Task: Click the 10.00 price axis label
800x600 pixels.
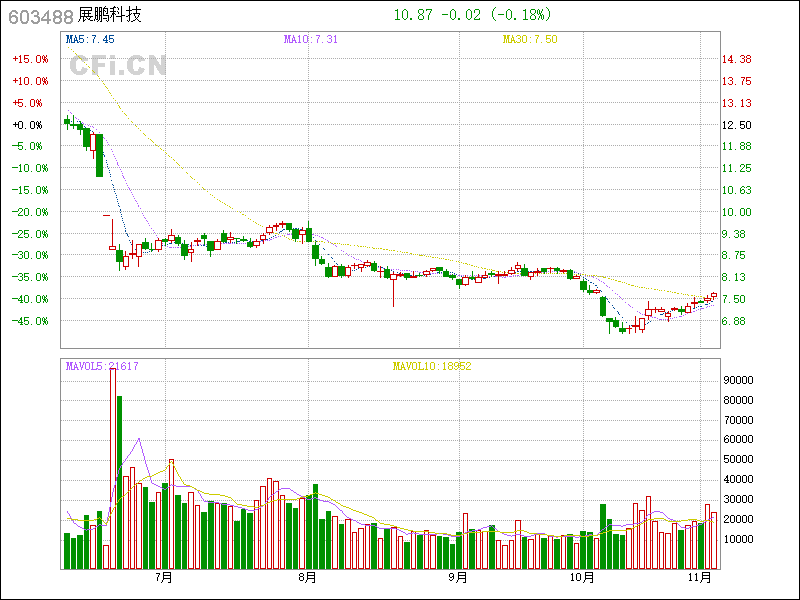Action: pyautogui.click(x=737, y=212)
